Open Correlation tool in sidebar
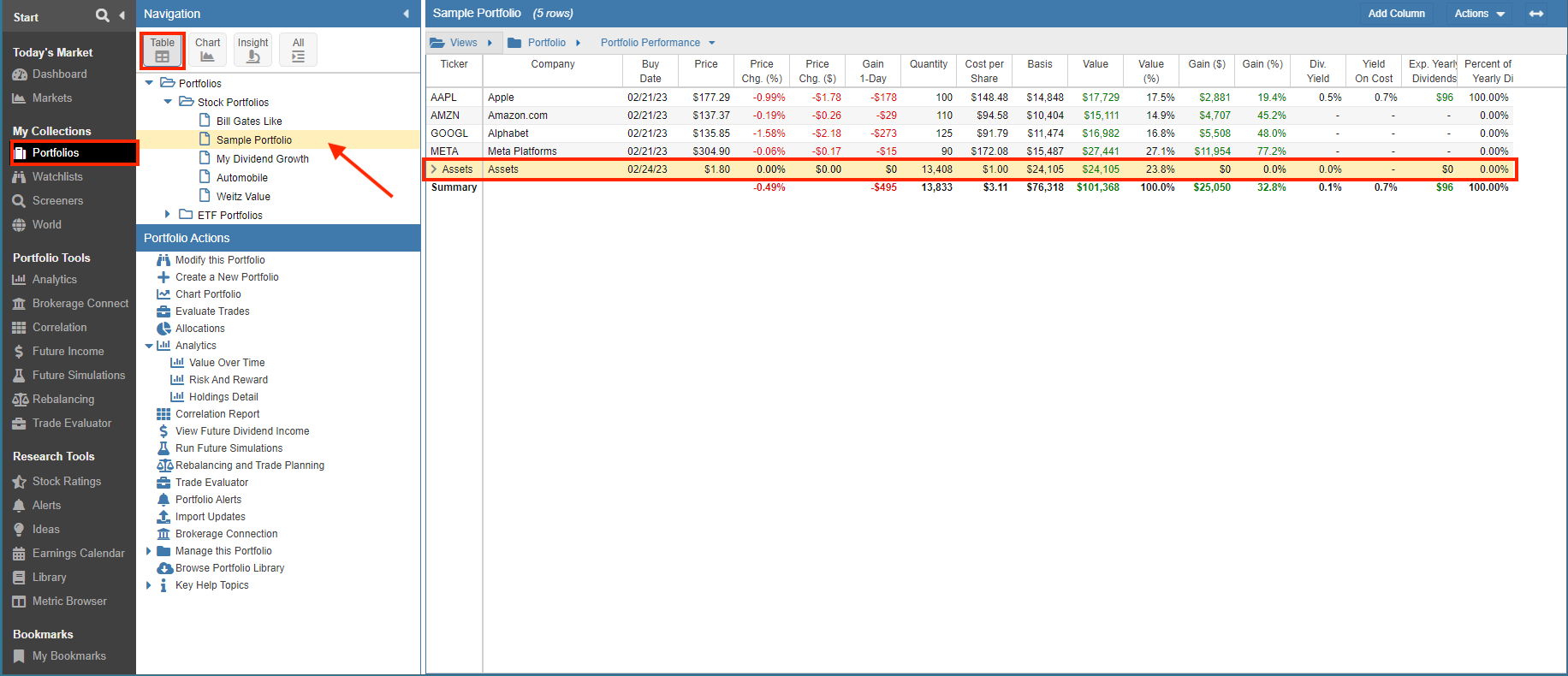This screenshot has height=676, width=1568. [49, 328]
